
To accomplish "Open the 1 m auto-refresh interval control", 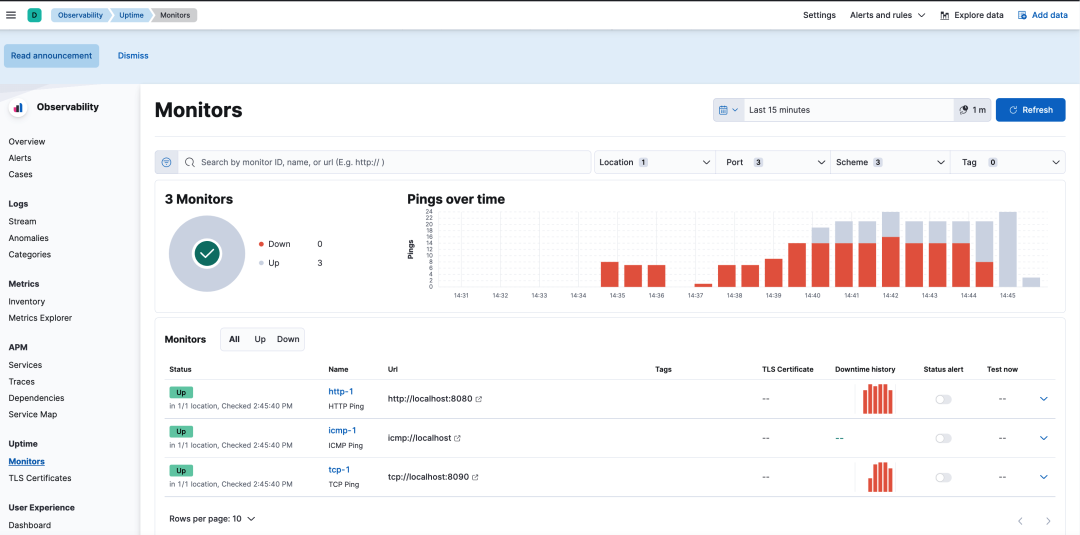I will tap(973, 109).
